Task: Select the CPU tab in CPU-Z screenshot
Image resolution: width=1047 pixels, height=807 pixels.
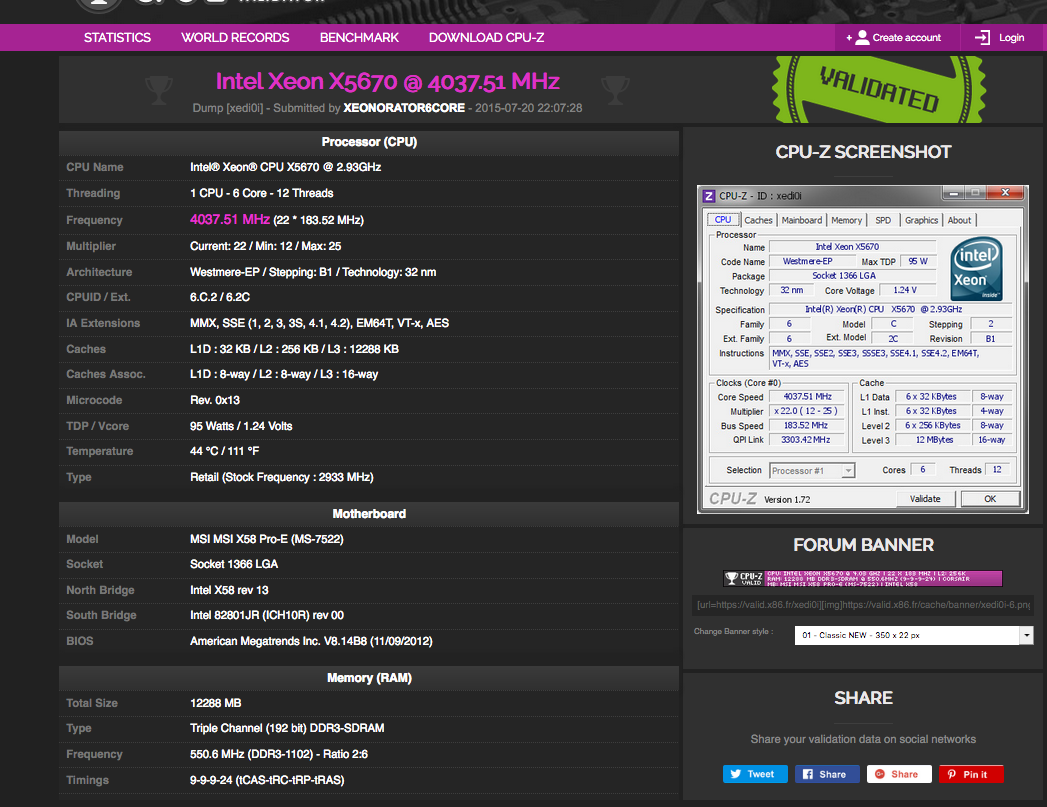Action: (722, 220)
